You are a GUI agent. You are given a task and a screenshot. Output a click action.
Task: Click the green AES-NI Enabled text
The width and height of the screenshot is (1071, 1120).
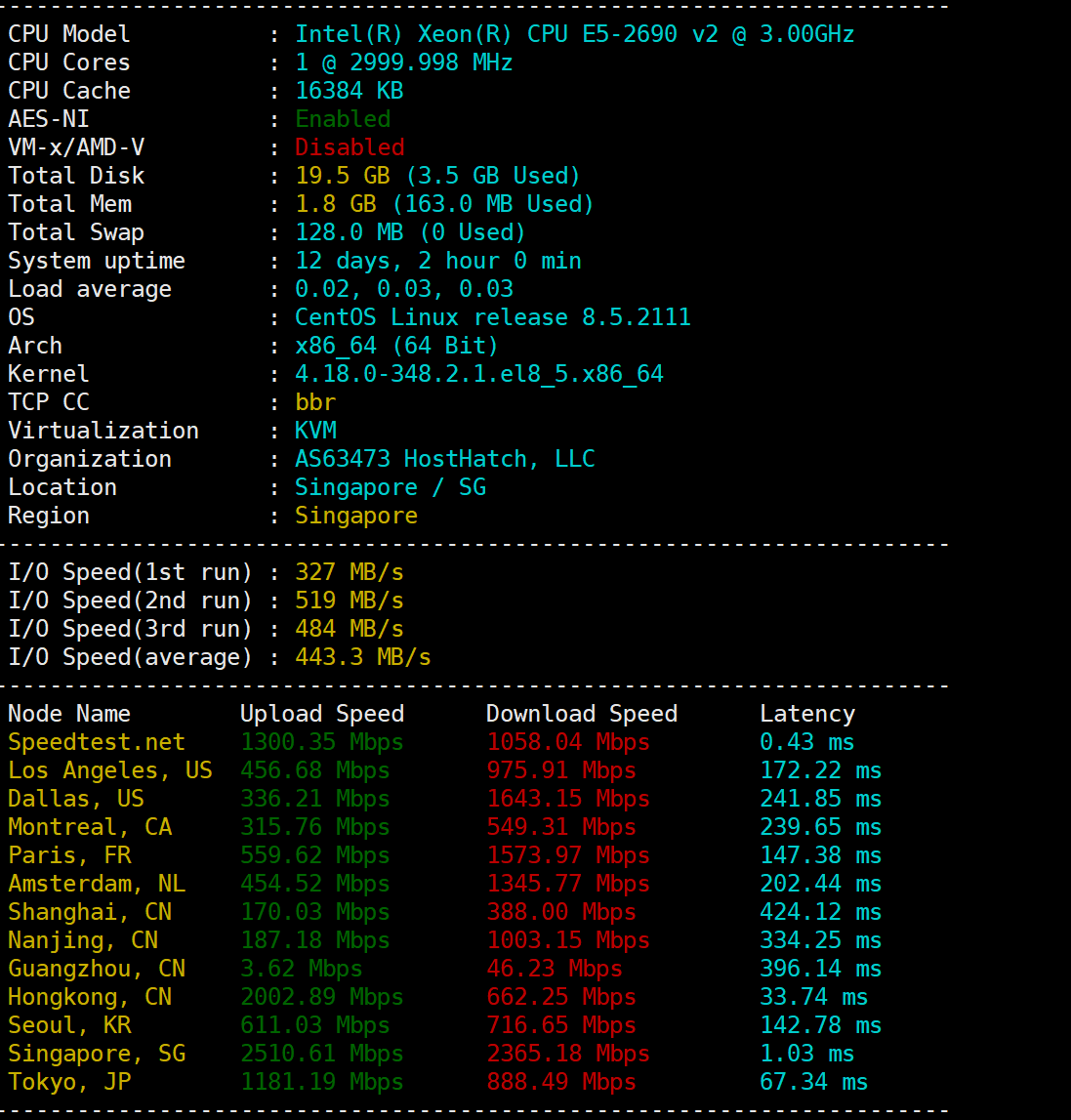(343, 119)
